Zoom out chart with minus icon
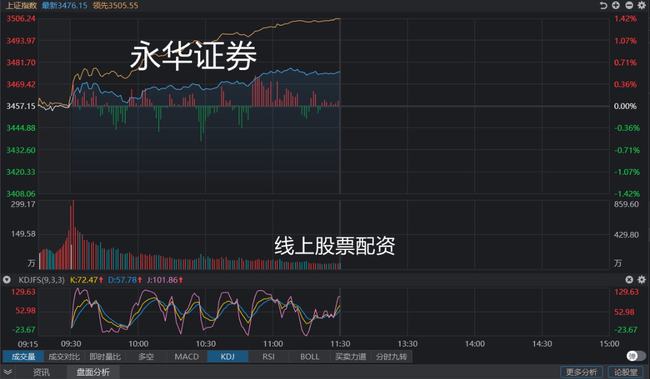Screen dimensions: 650x379 629,5
